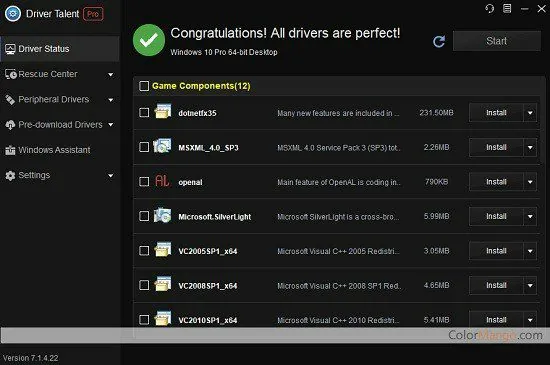Screen dimensions: 550x365
Task: Click the Start scan button
Action: pyautogui.click(x=496, y=41)
